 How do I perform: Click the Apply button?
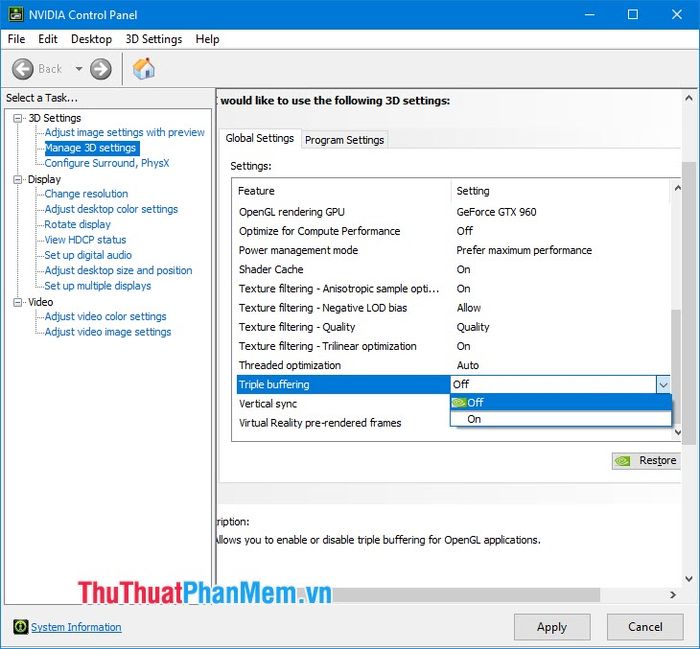coord(552,627)
